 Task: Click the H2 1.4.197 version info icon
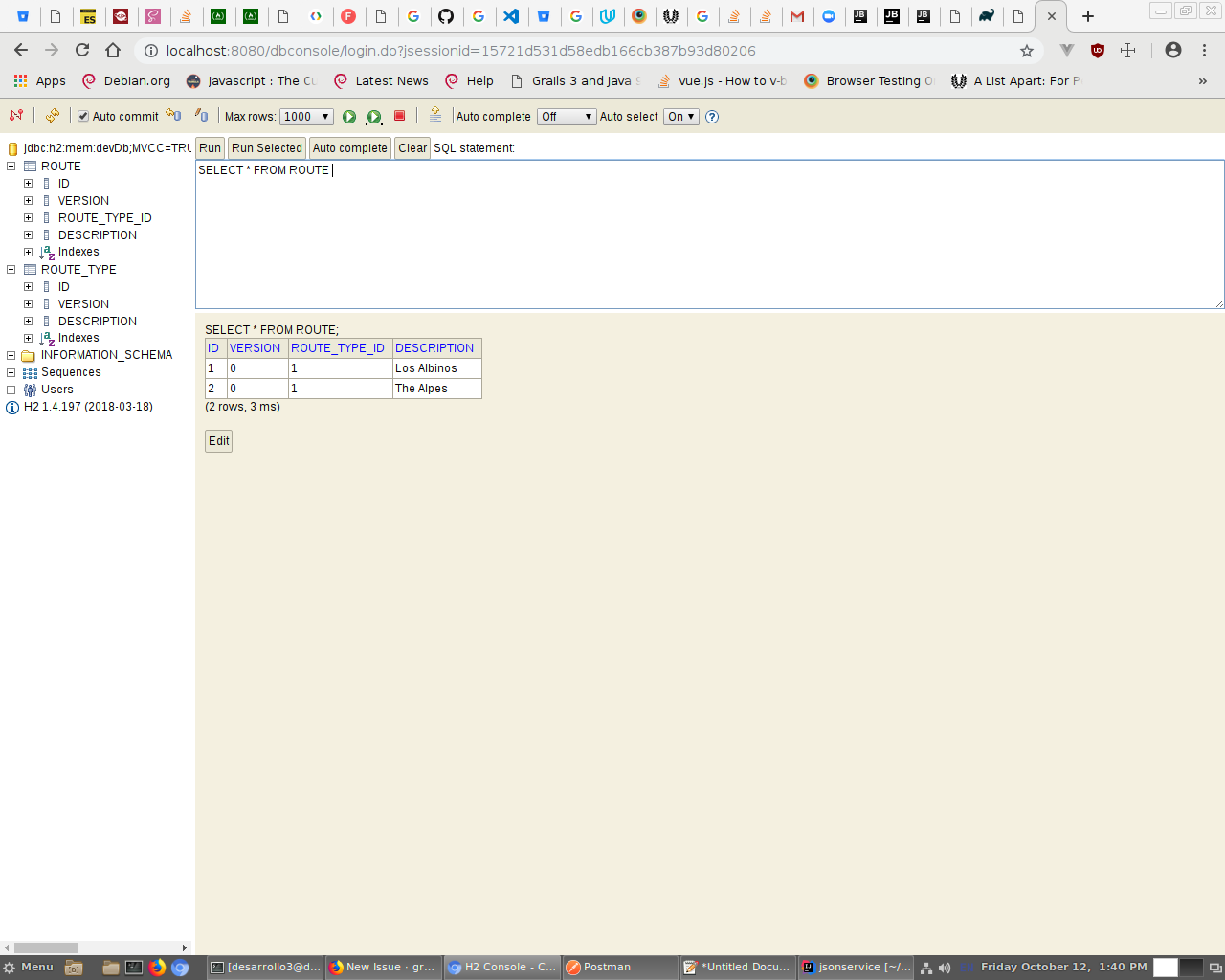click(x=12, y=408)
